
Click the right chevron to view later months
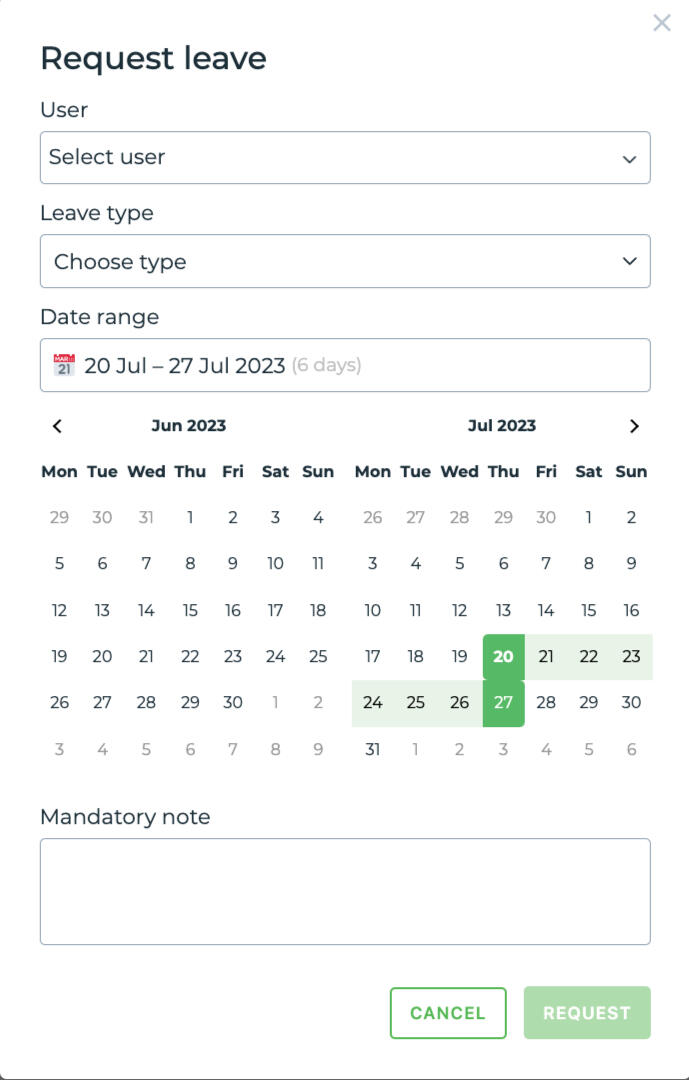633,425
